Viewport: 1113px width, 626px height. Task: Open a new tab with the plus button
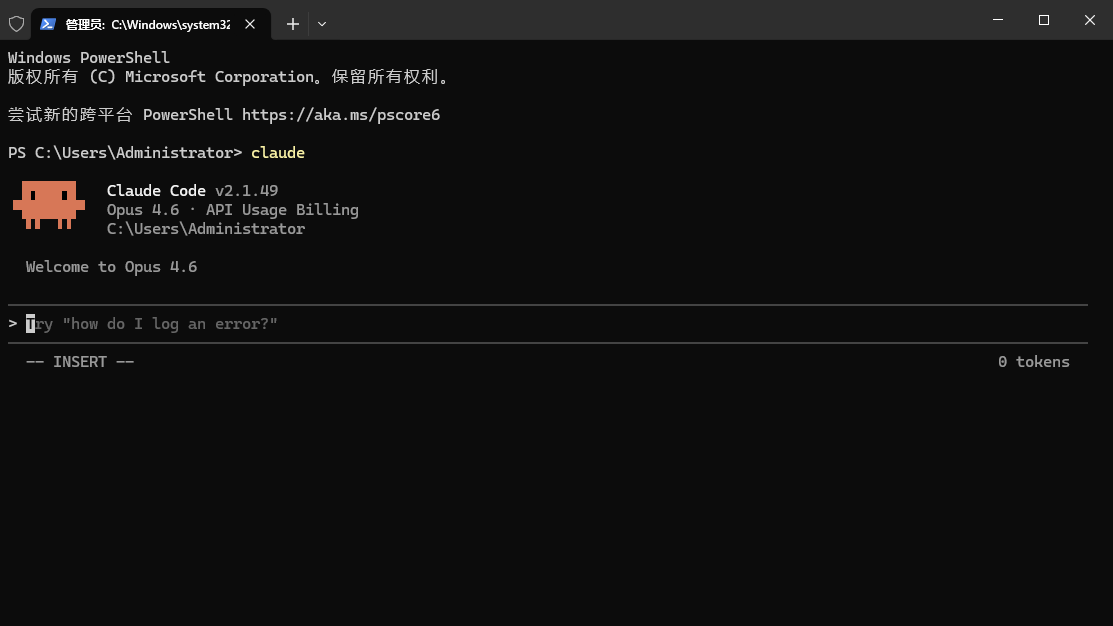[x=292, y=24]
